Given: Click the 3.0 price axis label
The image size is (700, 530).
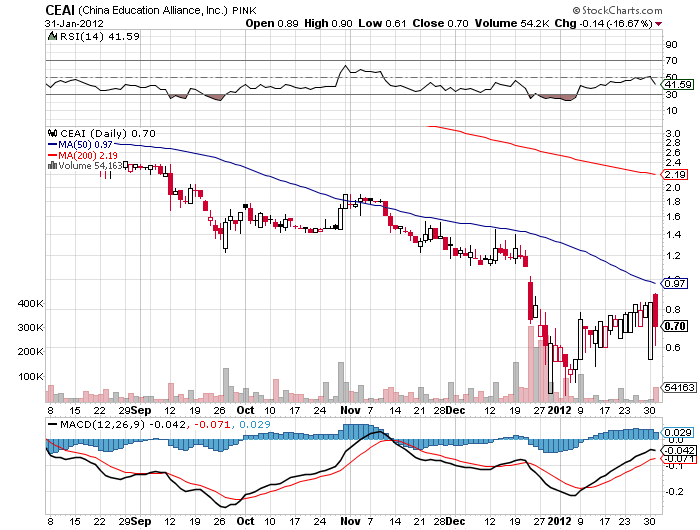Looking at the screenshot, I should 673,134.
